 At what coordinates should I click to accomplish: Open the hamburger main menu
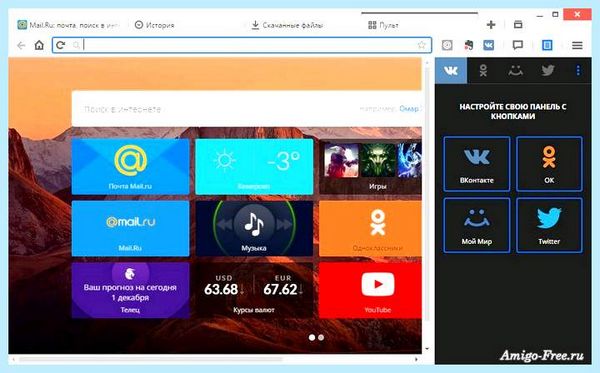(x=577, y=46)
